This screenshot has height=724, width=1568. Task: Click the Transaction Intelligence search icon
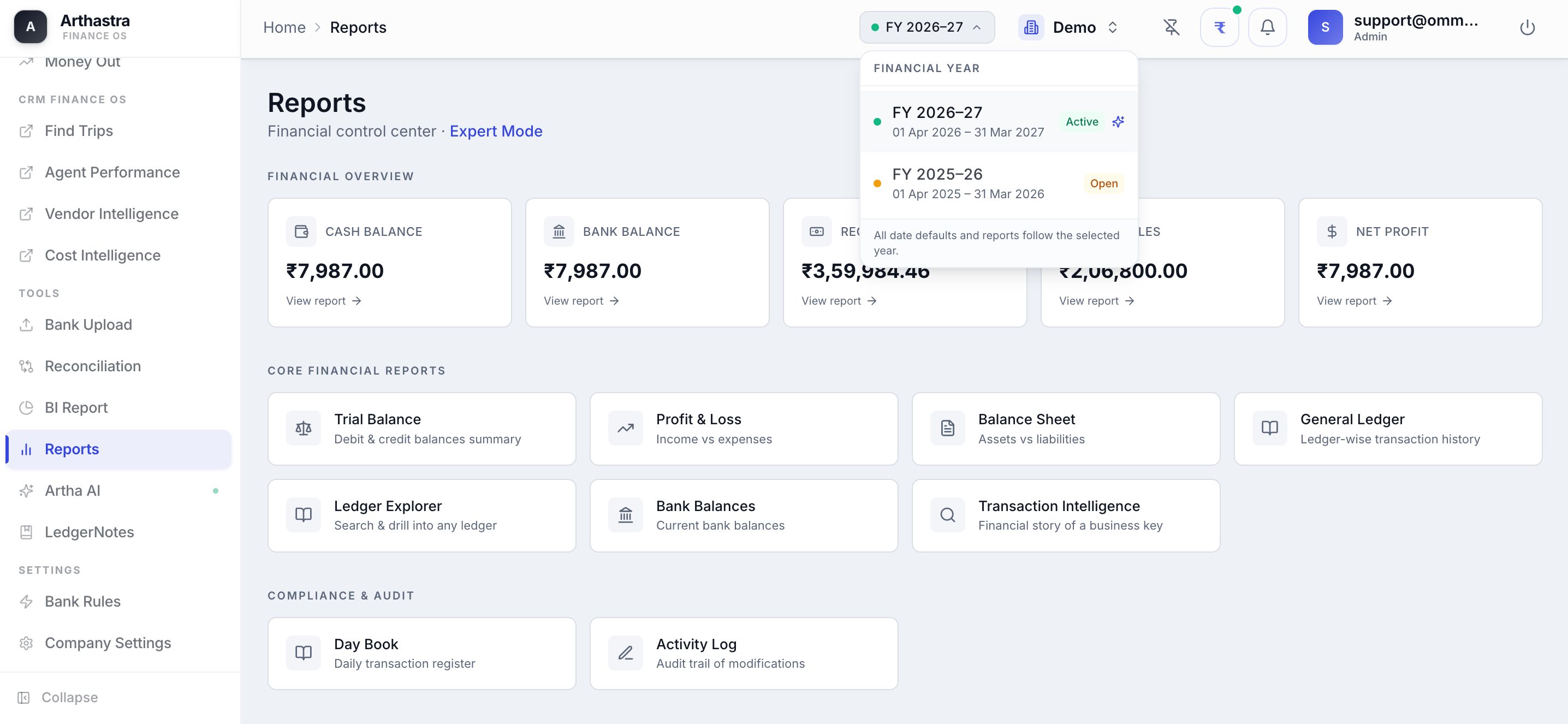point(947,515)
